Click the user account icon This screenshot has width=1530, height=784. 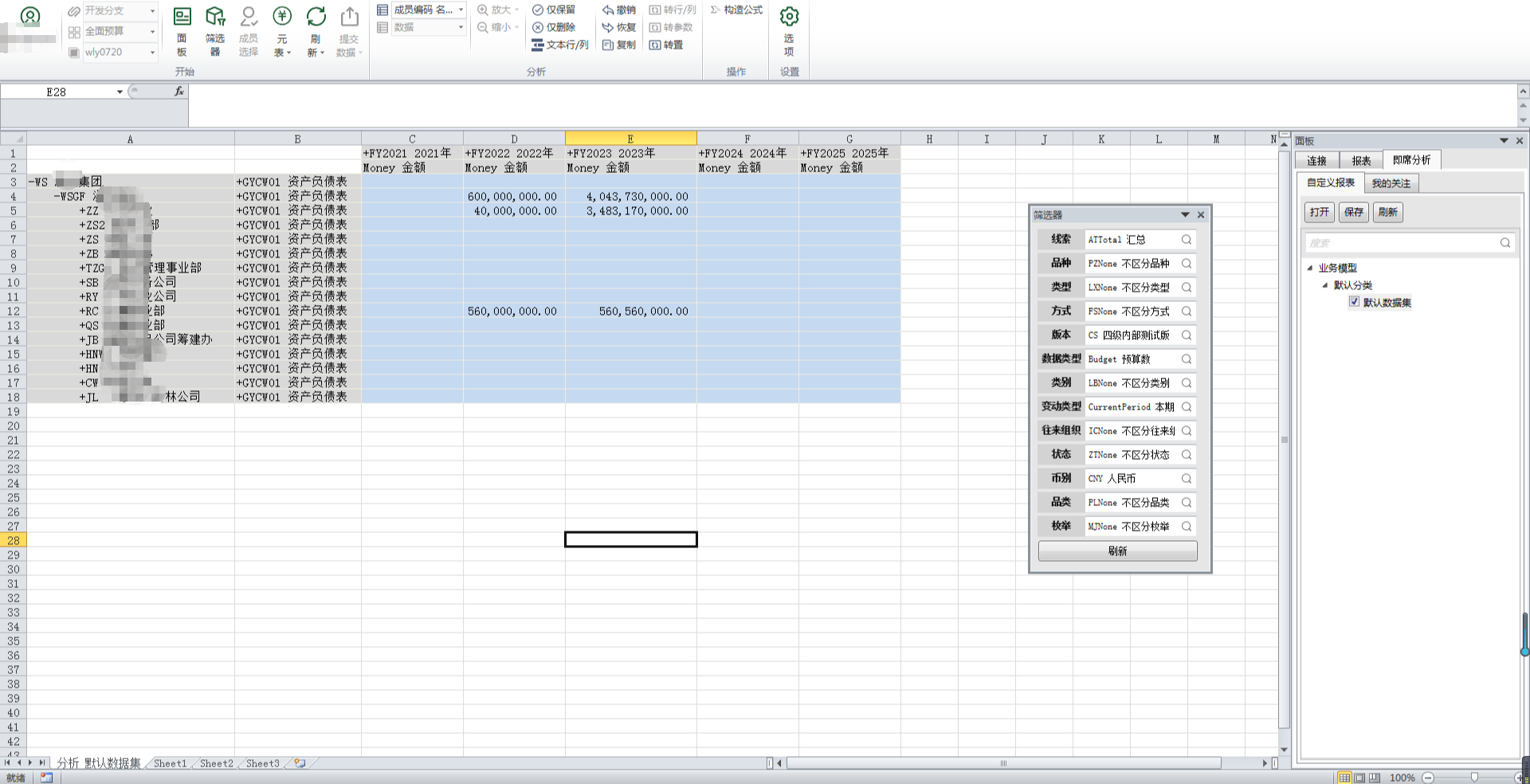coord(29,16)
